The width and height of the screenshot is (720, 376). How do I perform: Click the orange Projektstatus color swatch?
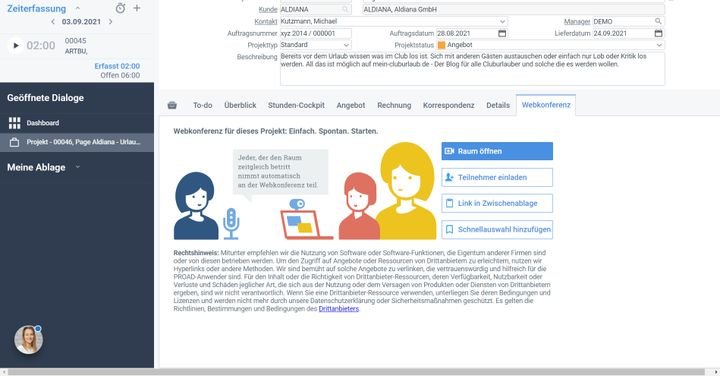point(441,45)
